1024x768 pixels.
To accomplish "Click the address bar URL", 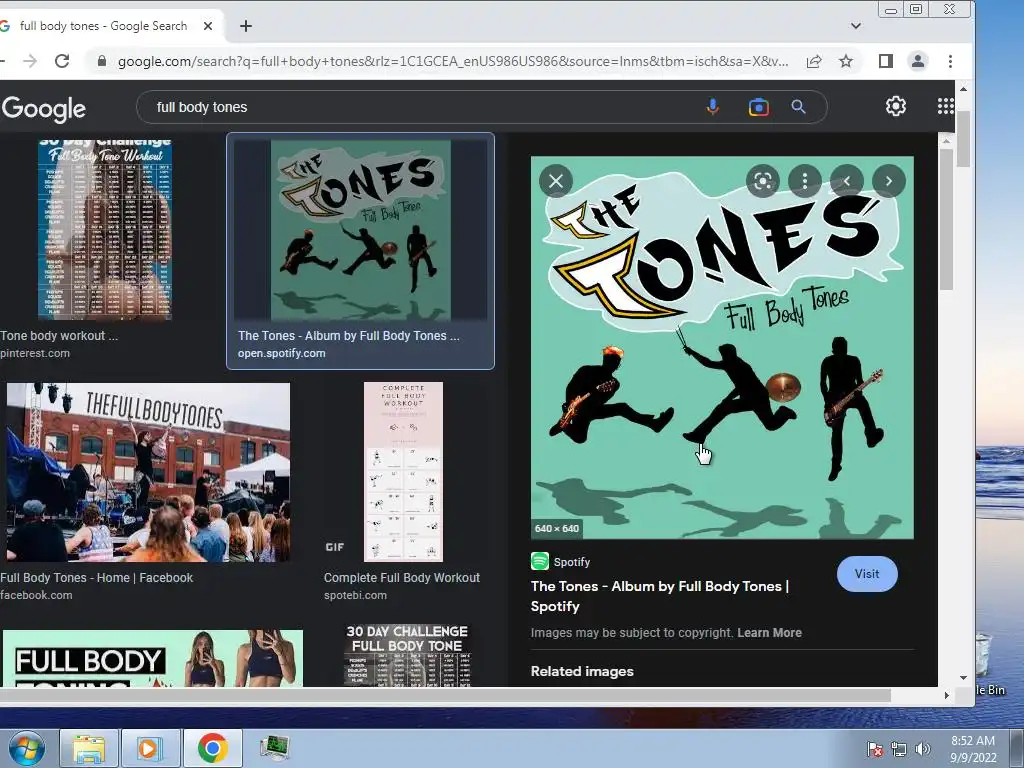I will 453,61.
